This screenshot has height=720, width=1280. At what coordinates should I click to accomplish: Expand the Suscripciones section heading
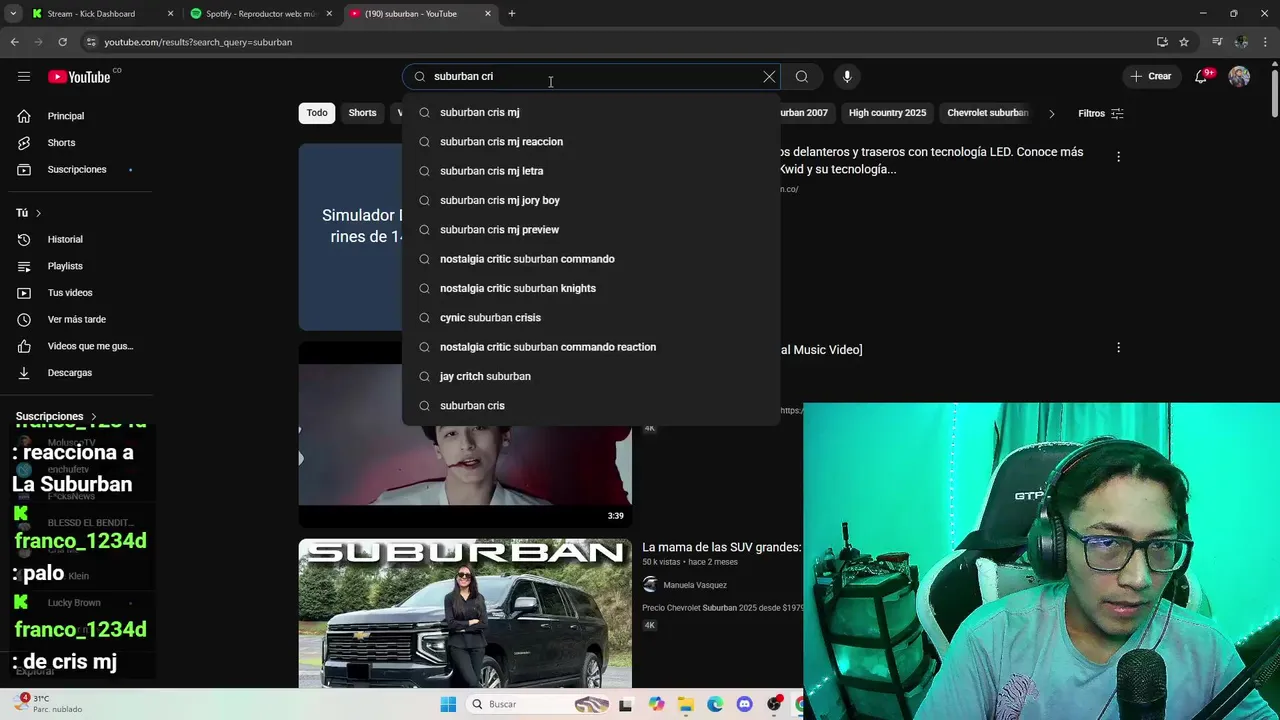57,416
